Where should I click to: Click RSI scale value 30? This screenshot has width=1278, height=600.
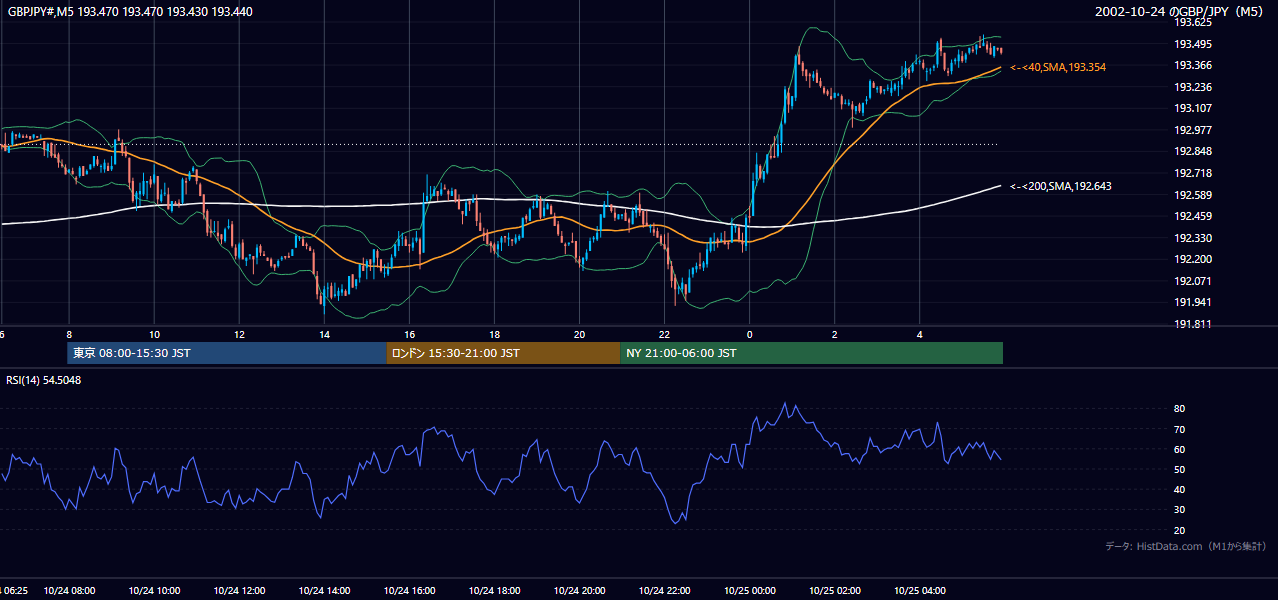coord(1179,510)
